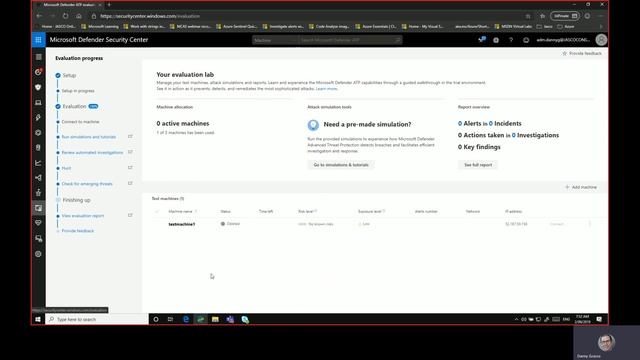Toggle the select-all machines checkmark
Screen dimensions: 640x360
tap(157, 211)
